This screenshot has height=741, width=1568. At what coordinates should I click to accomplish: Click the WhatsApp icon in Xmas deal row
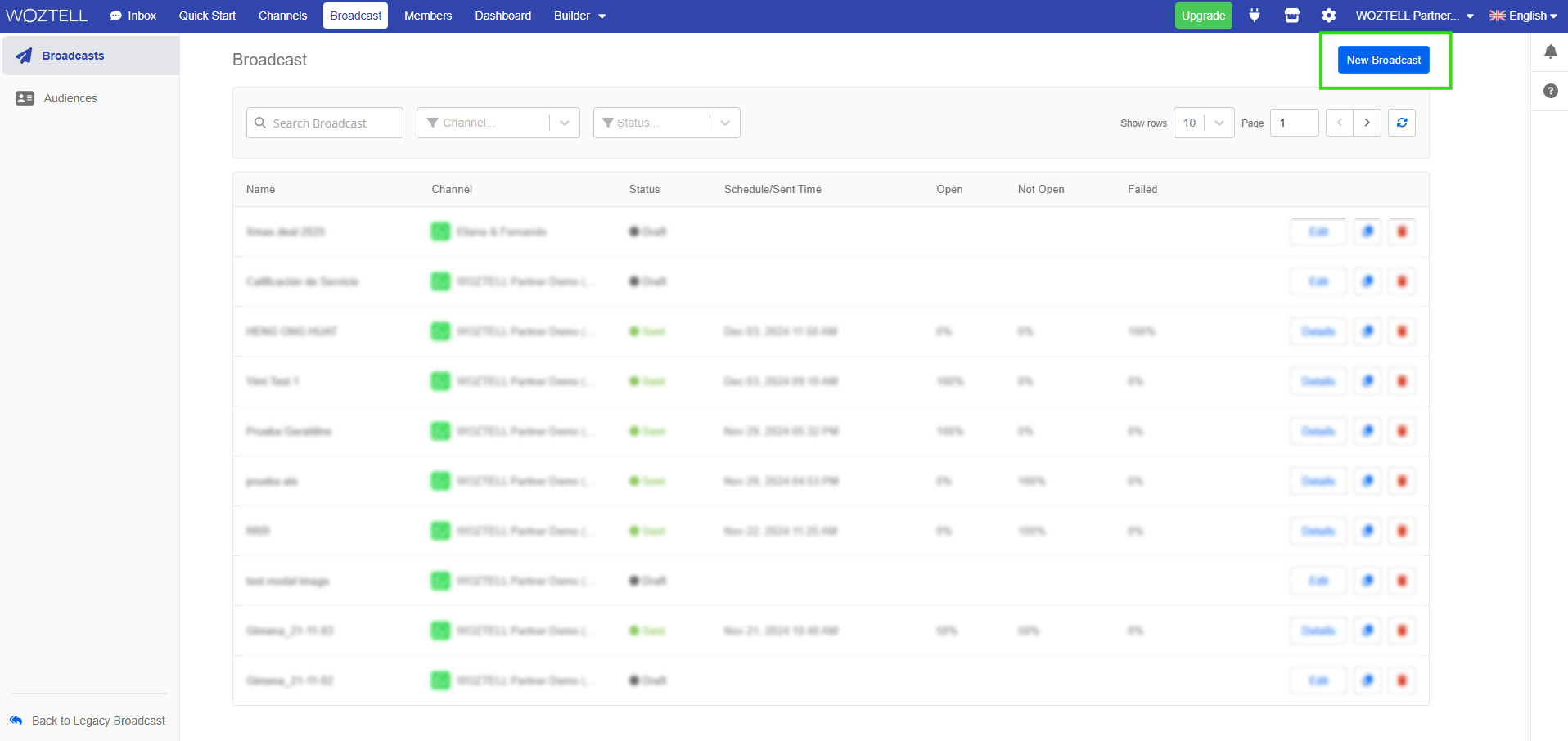tap(440, 231)
